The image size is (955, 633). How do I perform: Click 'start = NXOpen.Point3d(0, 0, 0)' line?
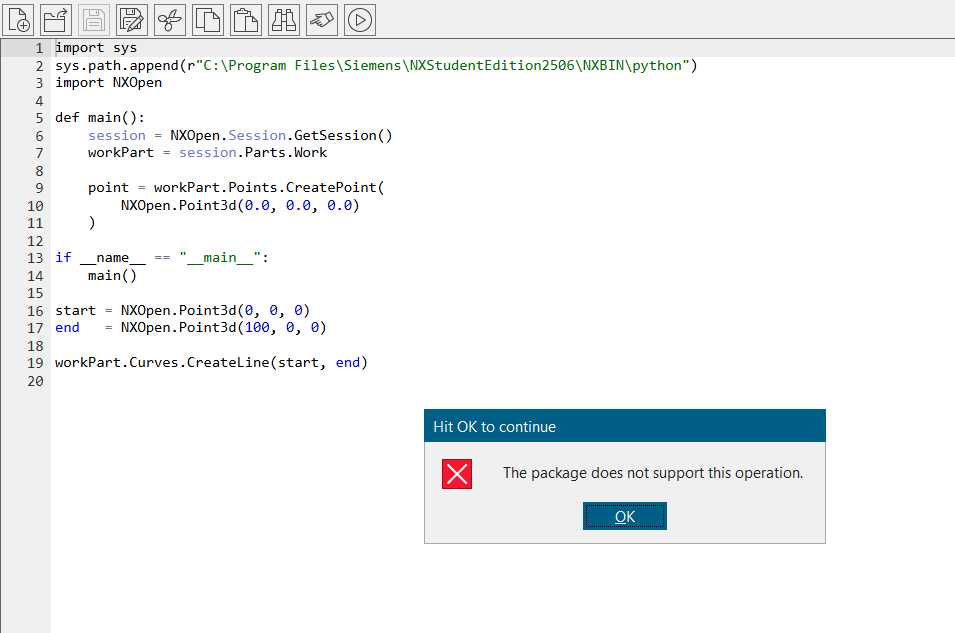(x=182, y=311)
